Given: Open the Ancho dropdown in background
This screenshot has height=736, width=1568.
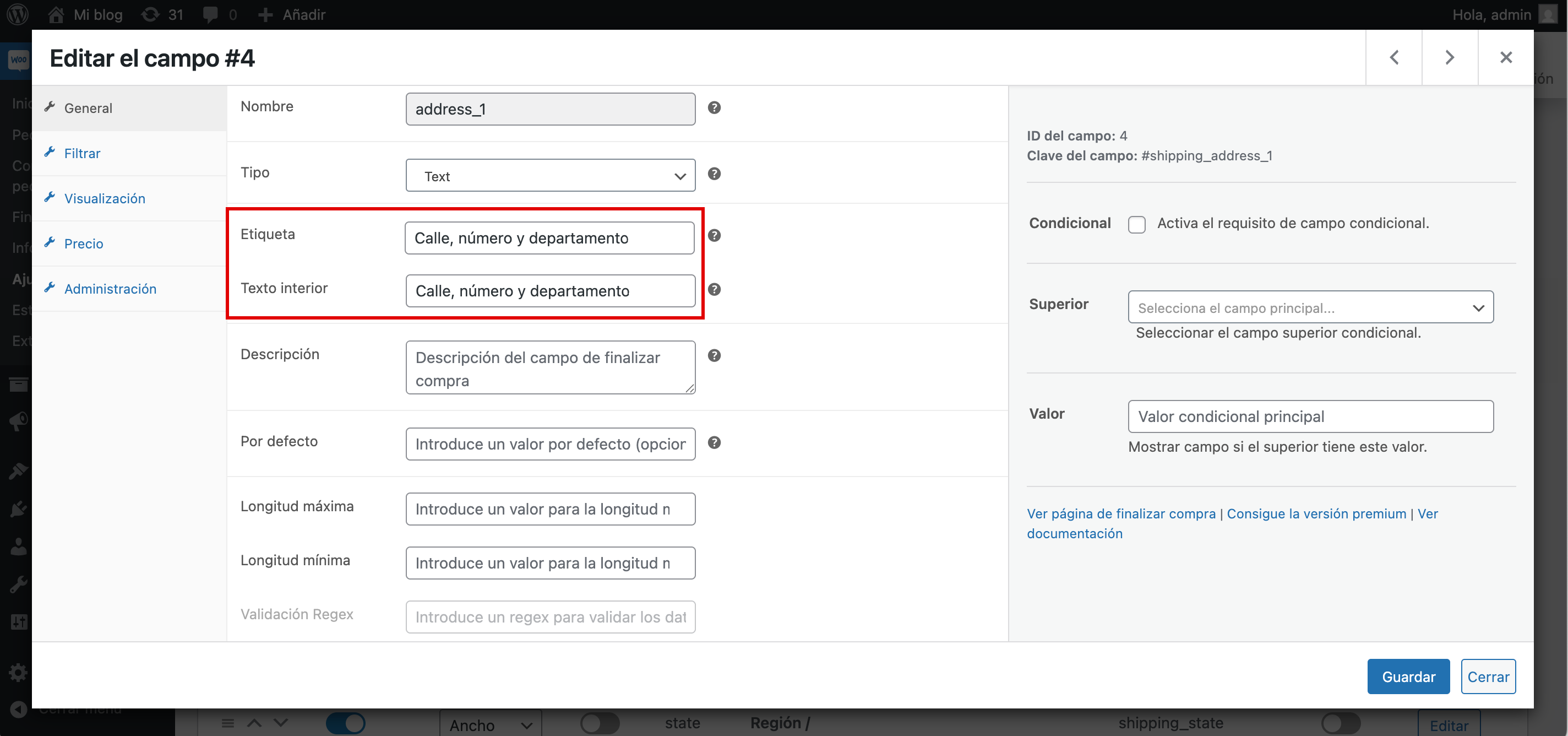Looking at the screenshot, I should pyautogui.click(x=490, y=725).
